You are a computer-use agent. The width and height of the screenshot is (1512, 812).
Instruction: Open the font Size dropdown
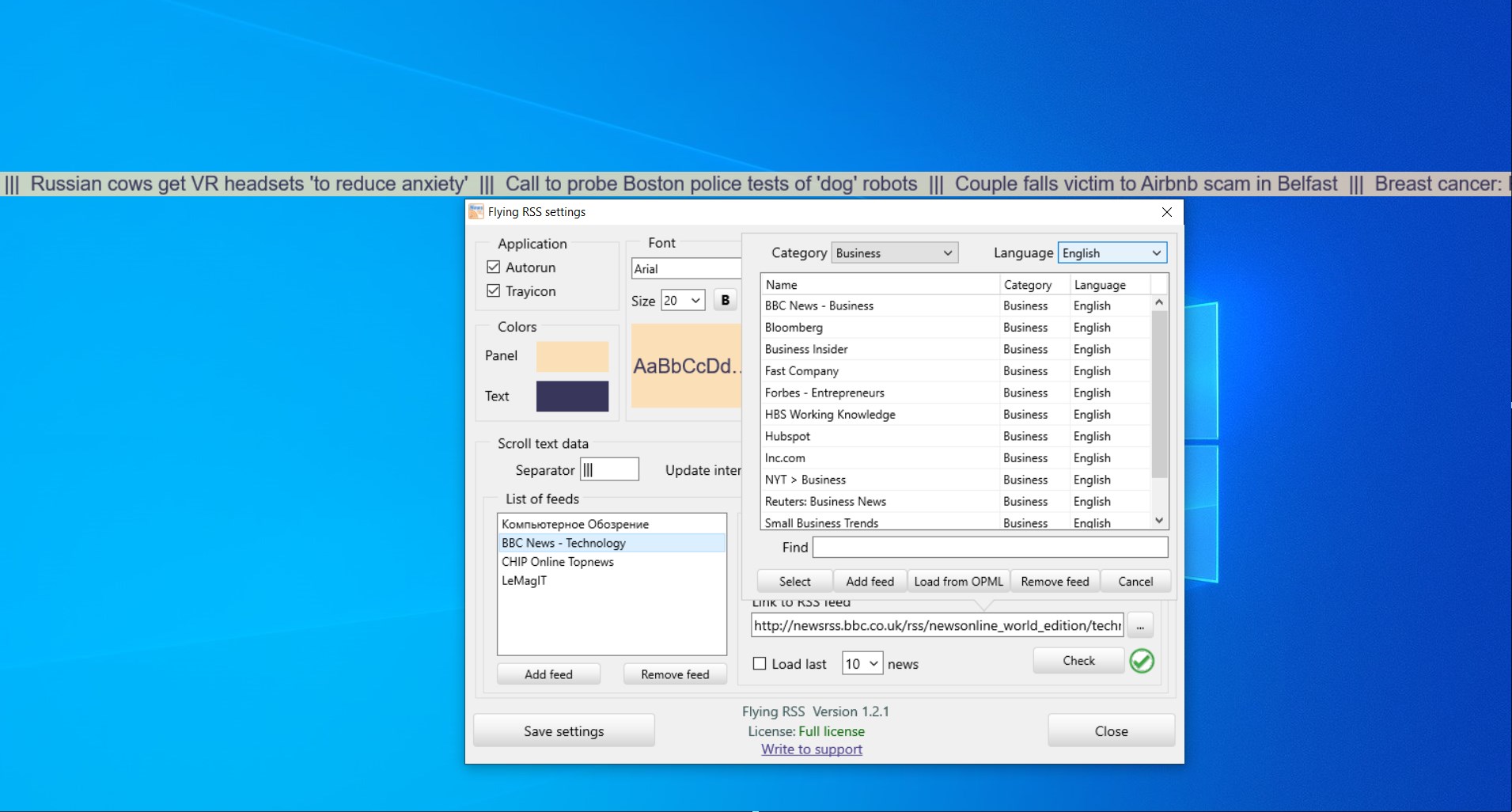682,300
